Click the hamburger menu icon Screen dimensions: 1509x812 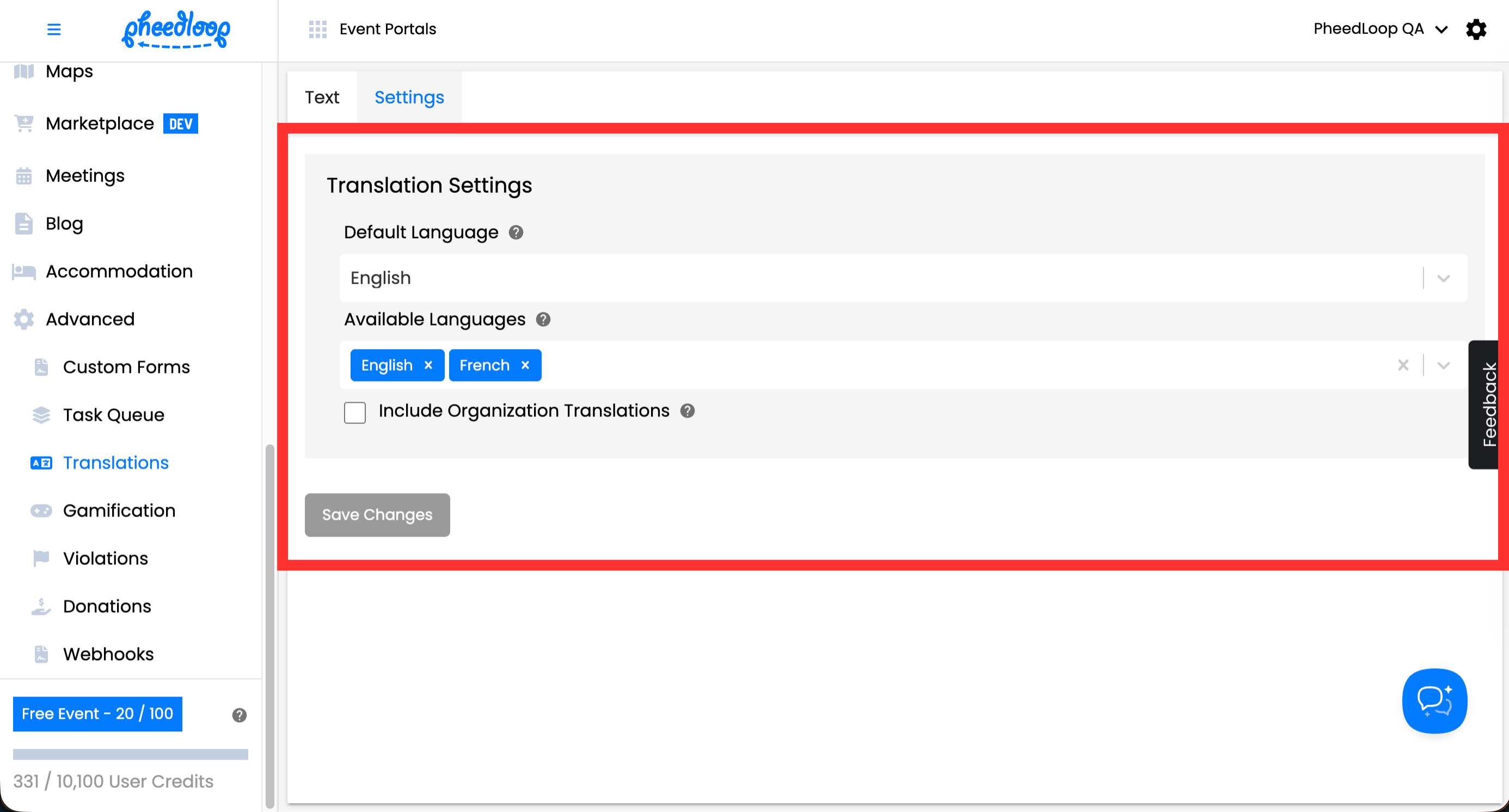click(x=53, y=29)
